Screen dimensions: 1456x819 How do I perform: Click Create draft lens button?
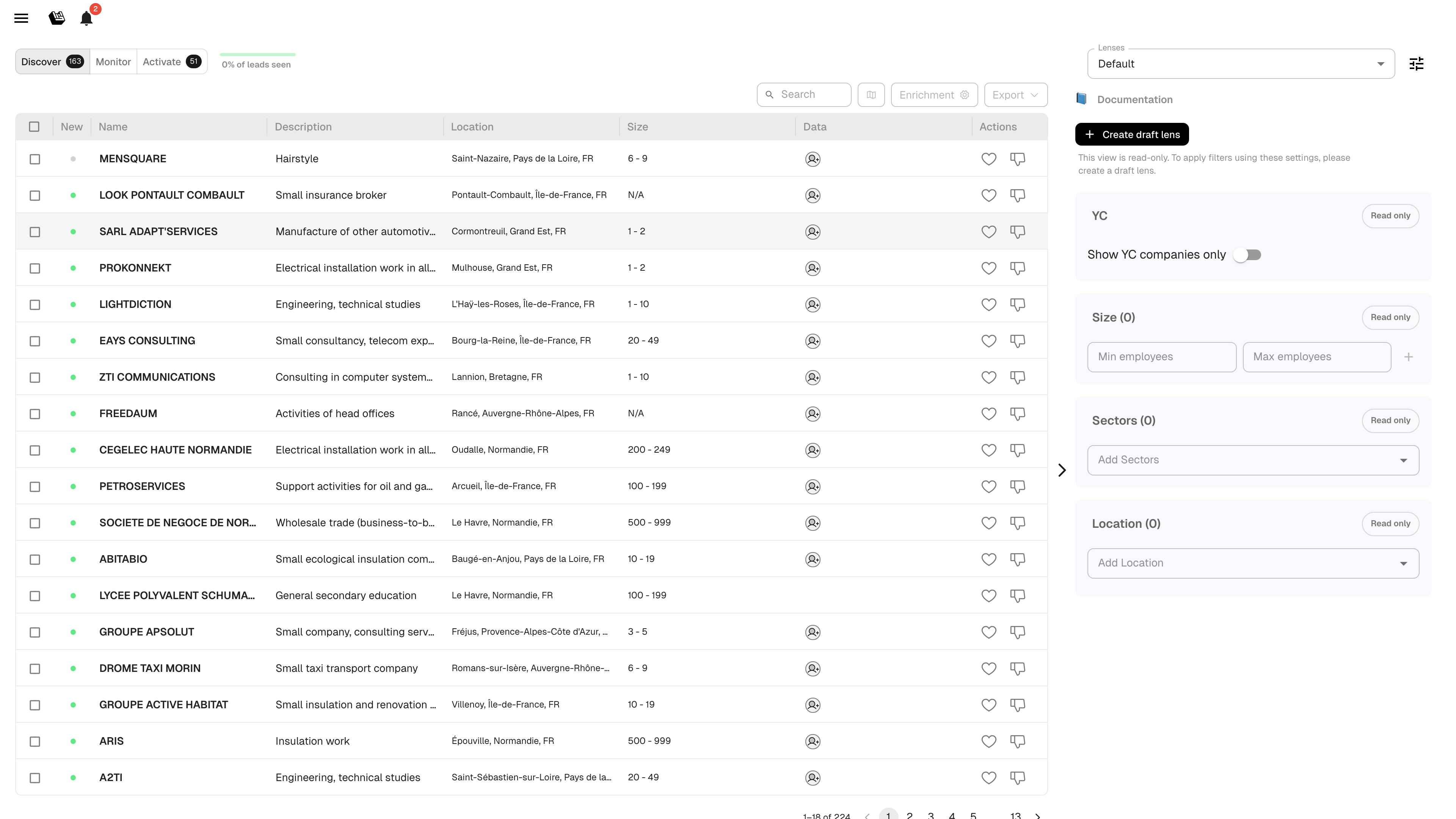tap(1131, 135)
